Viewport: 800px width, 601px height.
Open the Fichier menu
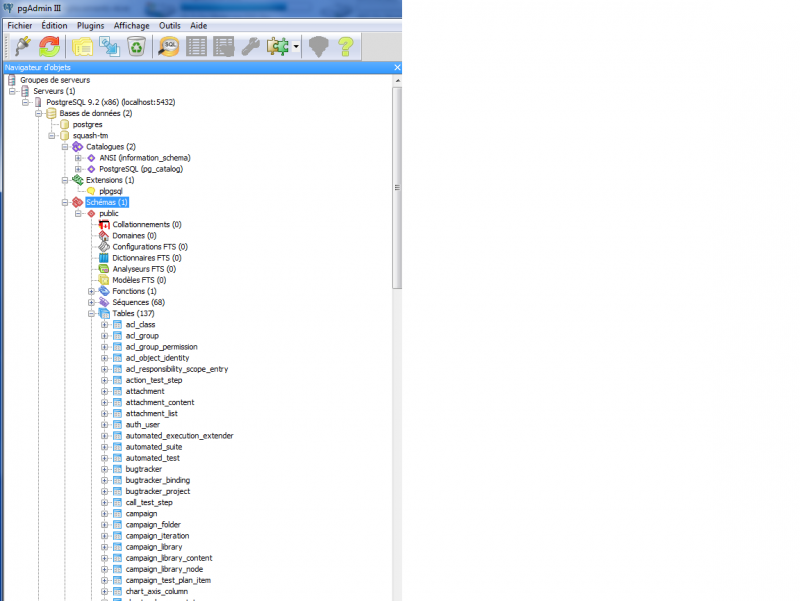[20, 26]
